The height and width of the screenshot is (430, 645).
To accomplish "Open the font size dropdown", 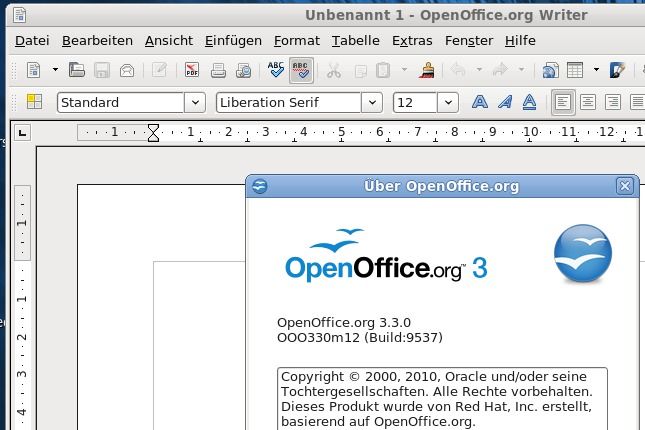I will tap(448, 102).
